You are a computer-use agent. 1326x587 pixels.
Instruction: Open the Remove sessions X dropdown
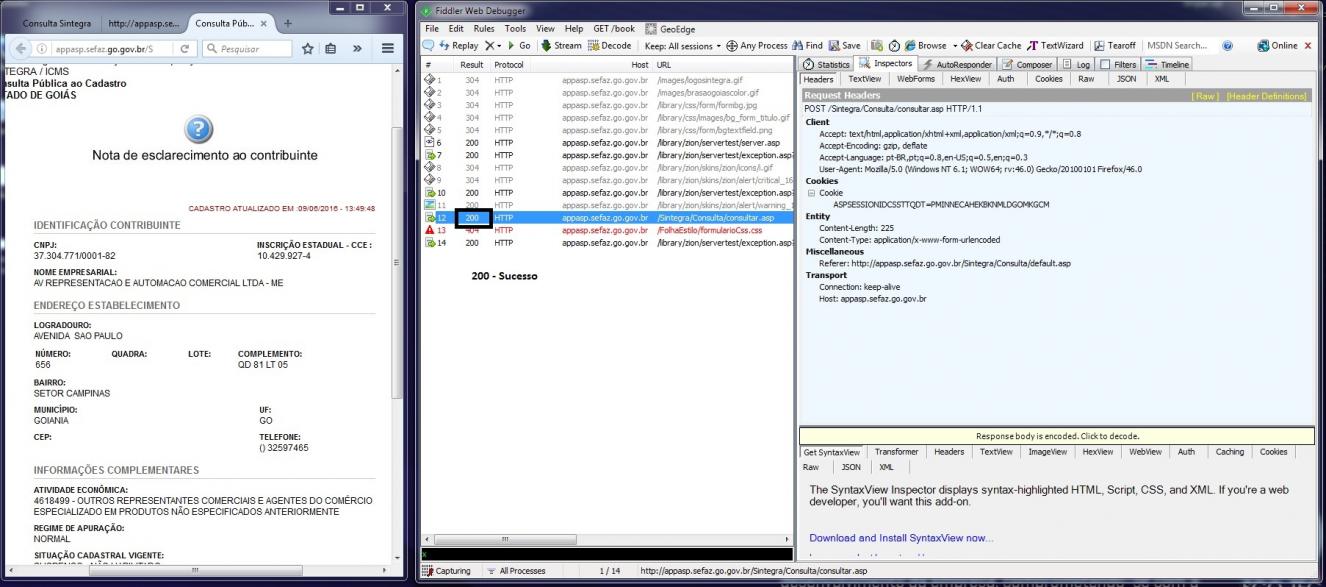click(x=494, y=45)
